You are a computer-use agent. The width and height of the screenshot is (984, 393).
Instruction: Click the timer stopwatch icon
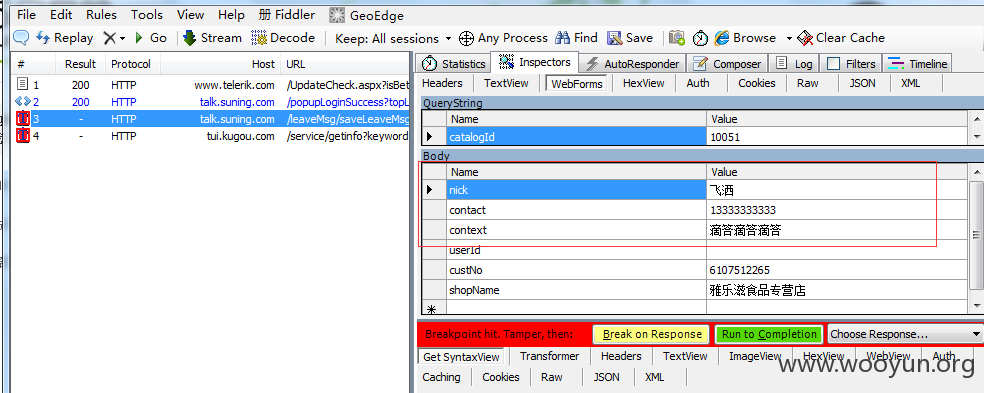[700, 38]
